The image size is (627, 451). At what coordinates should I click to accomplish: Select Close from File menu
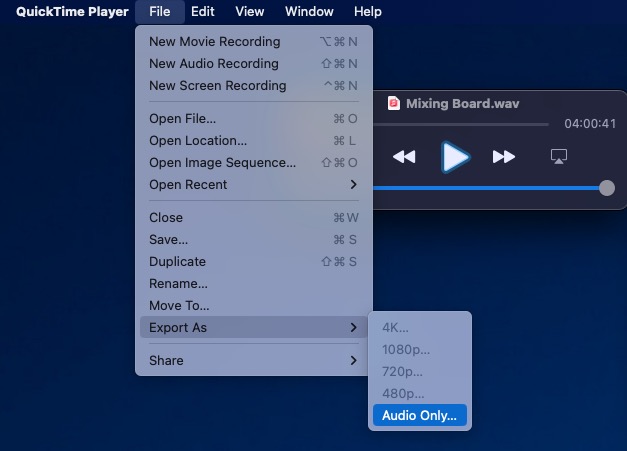point(254,218)
